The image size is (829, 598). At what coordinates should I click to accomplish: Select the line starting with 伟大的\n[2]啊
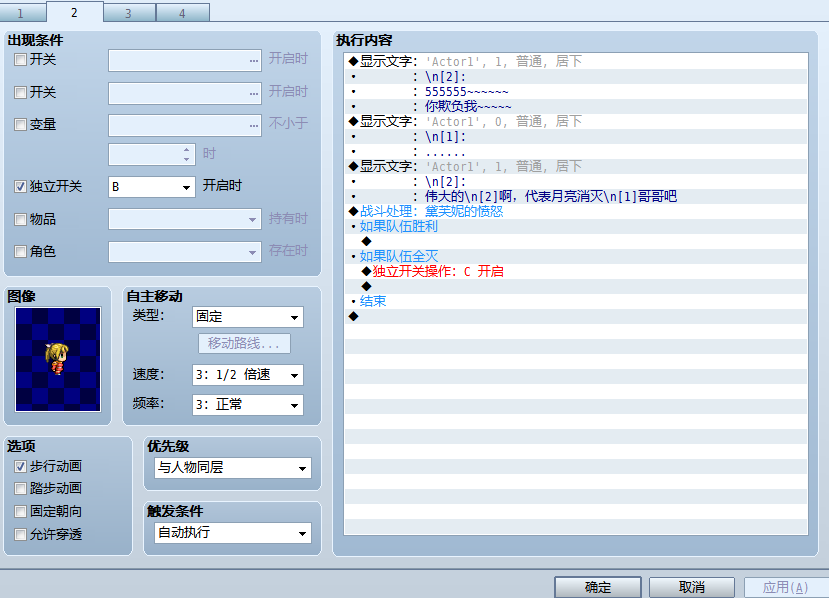tap(576, 197)
